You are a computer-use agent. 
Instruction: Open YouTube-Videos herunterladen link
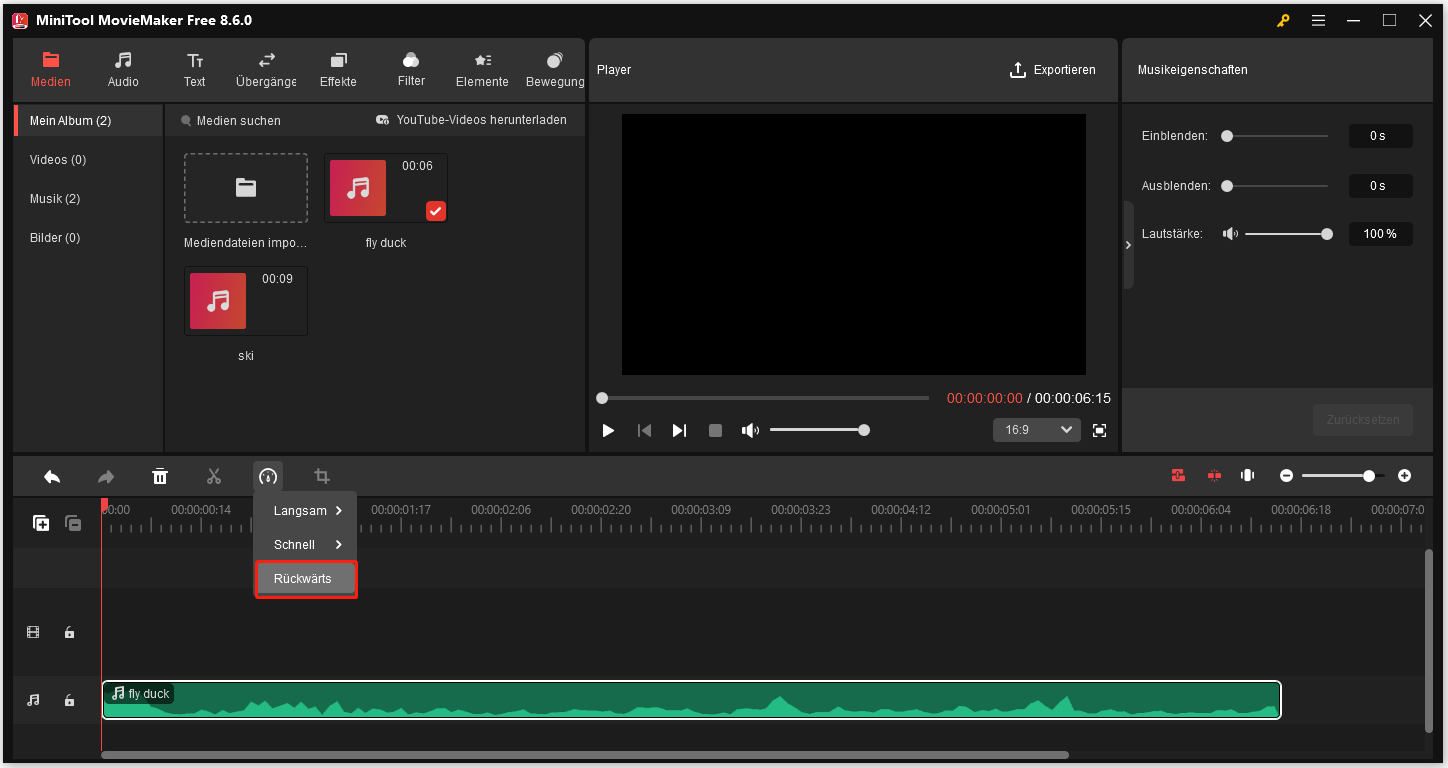point(471,120)
